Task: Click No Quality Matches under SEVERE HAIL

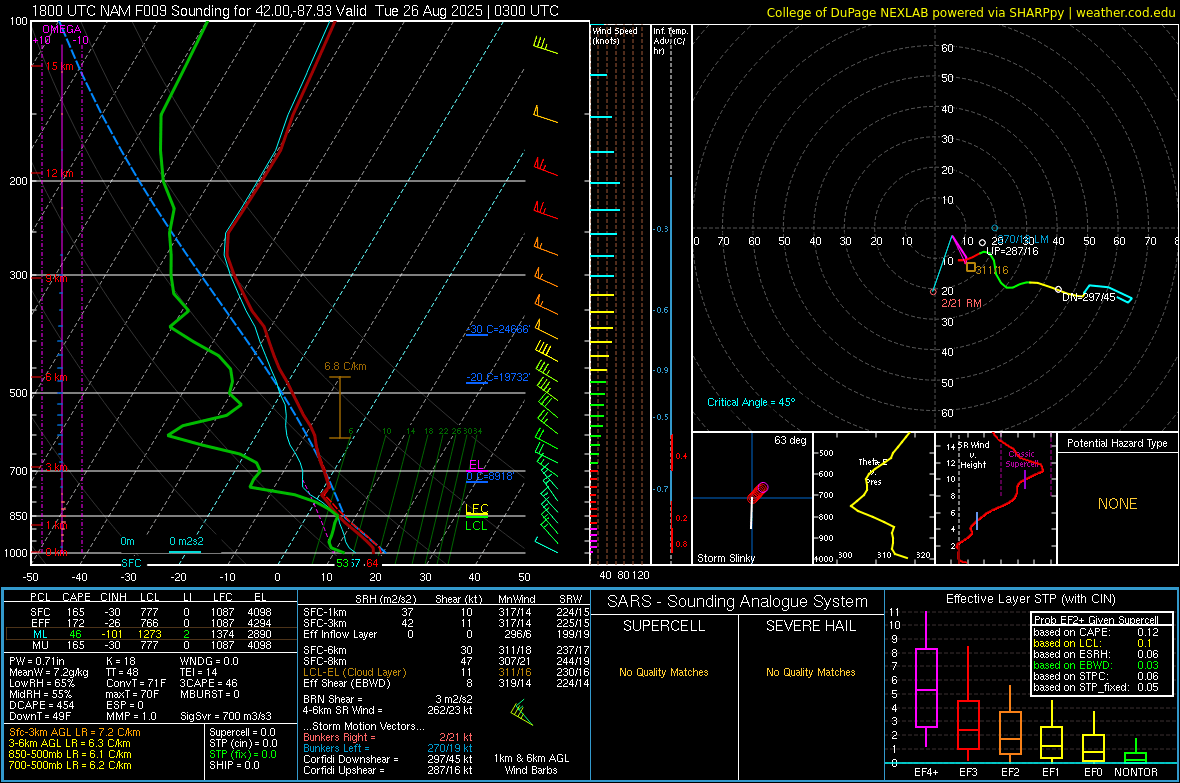Action: pyautogui.click(x=810, y=672)
